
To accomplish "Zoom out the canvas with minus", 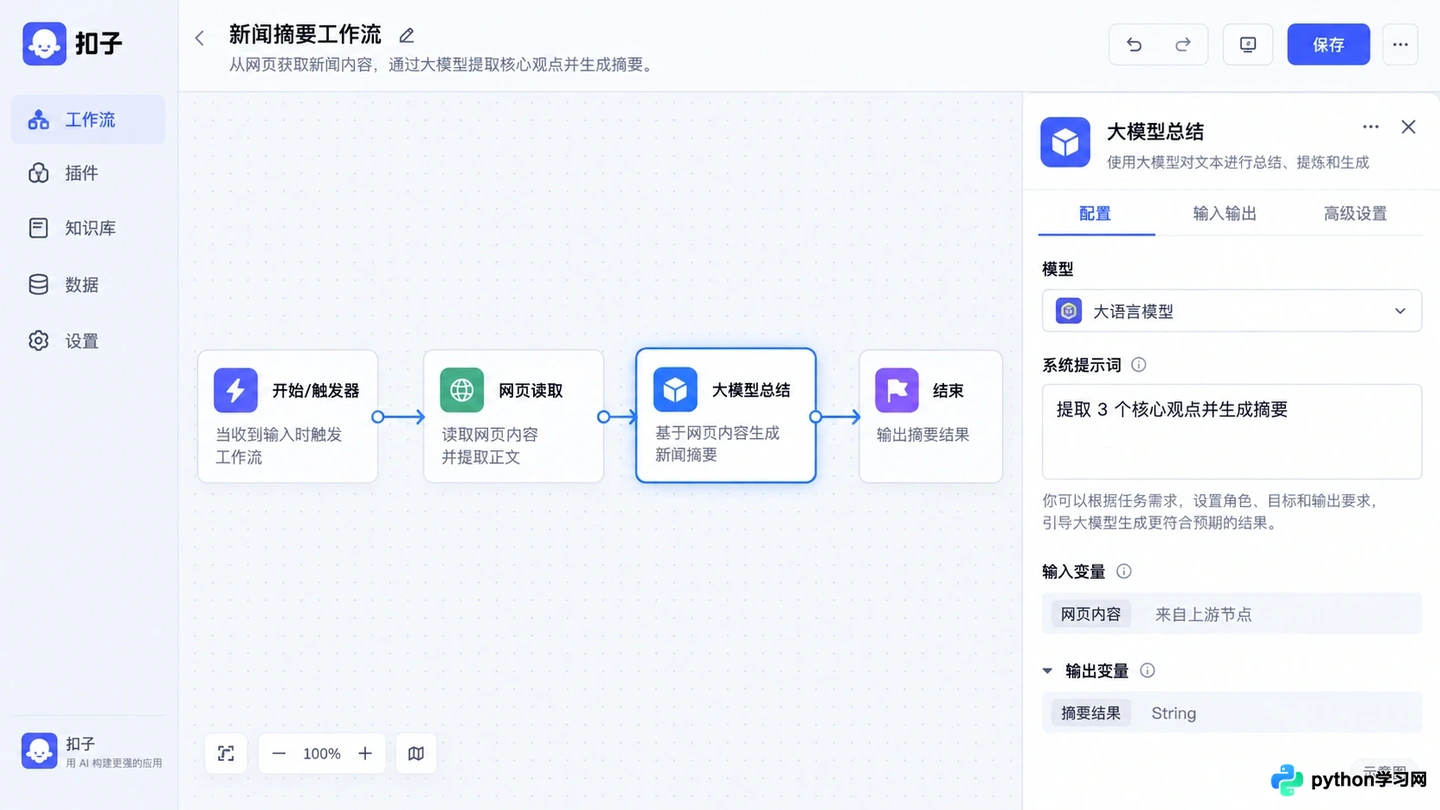I will (x=279, y=754).
